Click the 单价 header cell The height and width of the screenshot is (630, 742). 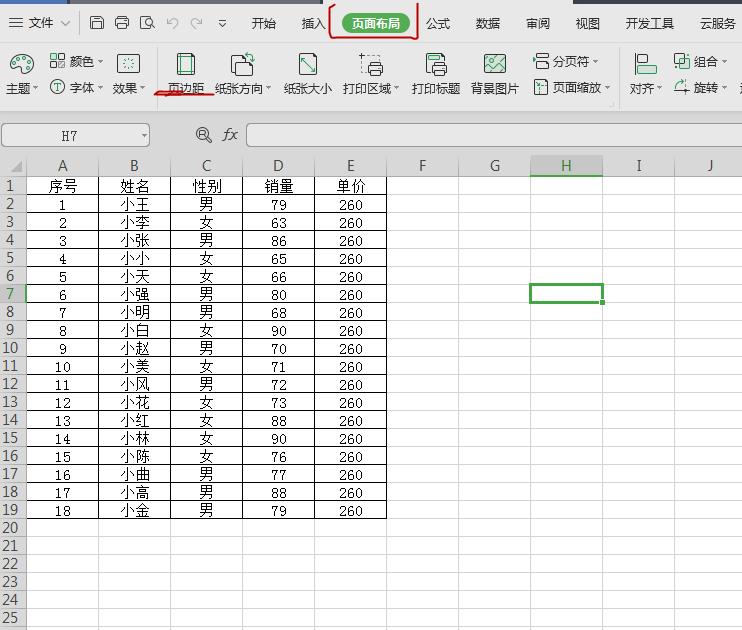pyautogui.click(x=351, y=186)
